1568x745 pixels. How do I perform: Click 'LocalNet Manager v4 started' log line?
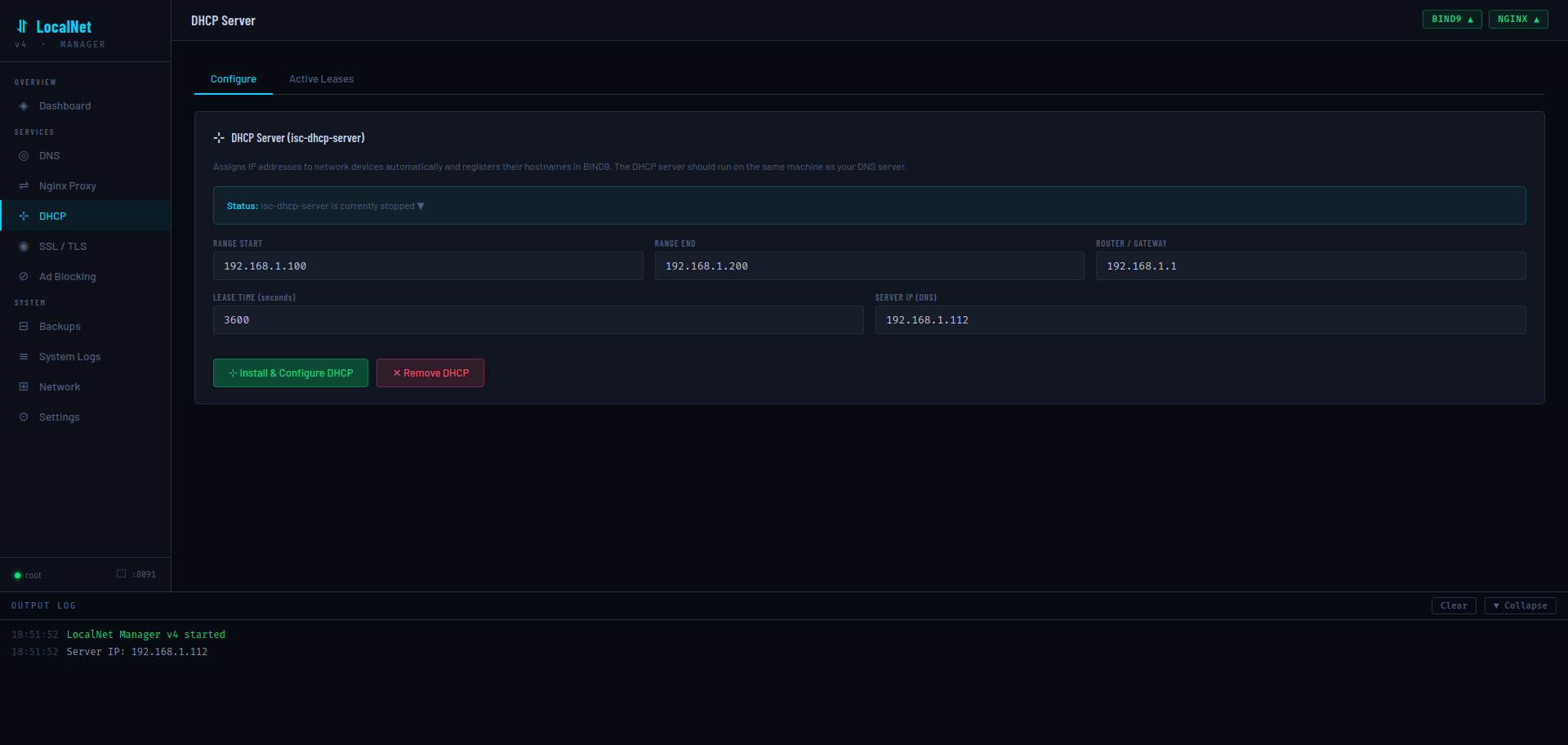(145, 635)
